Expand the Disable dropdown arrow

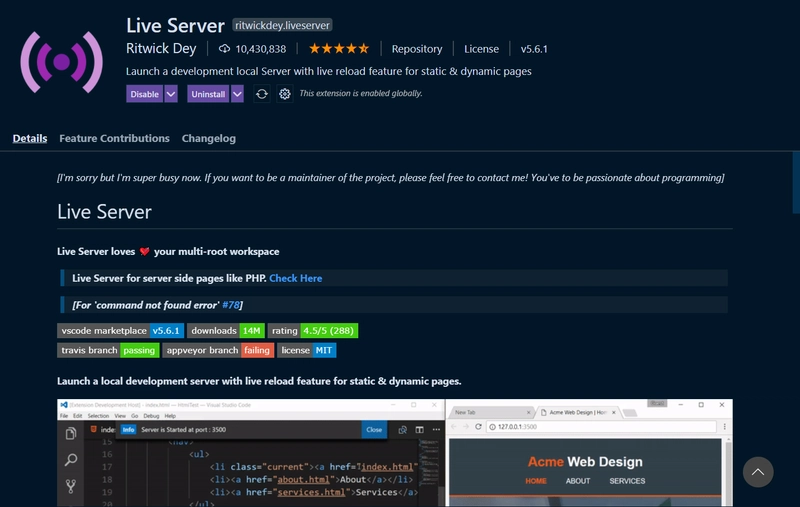click(x=171, y=94)
